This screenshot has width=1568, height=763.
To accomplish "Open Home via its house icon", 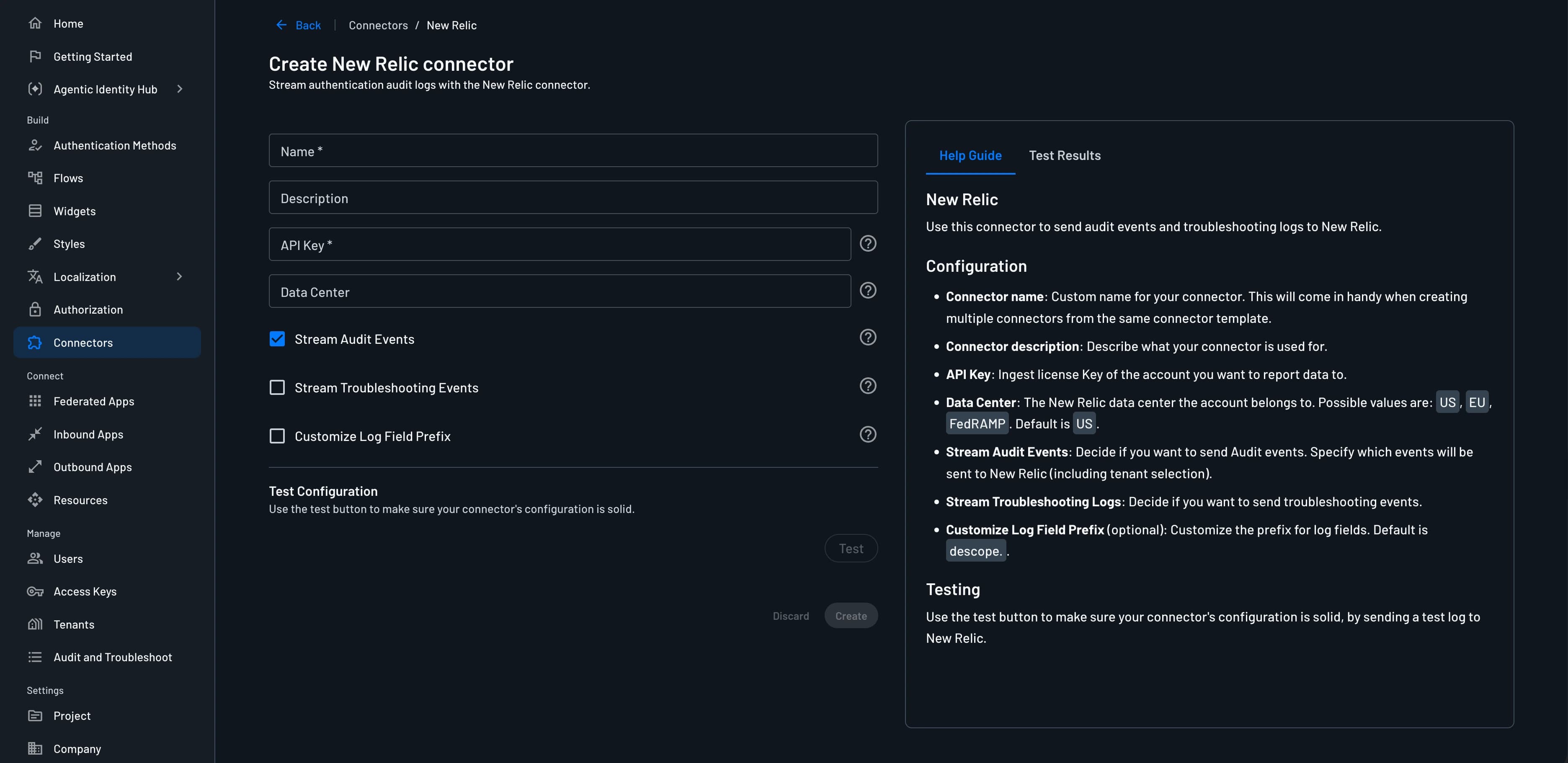I will tap(35, 23).
